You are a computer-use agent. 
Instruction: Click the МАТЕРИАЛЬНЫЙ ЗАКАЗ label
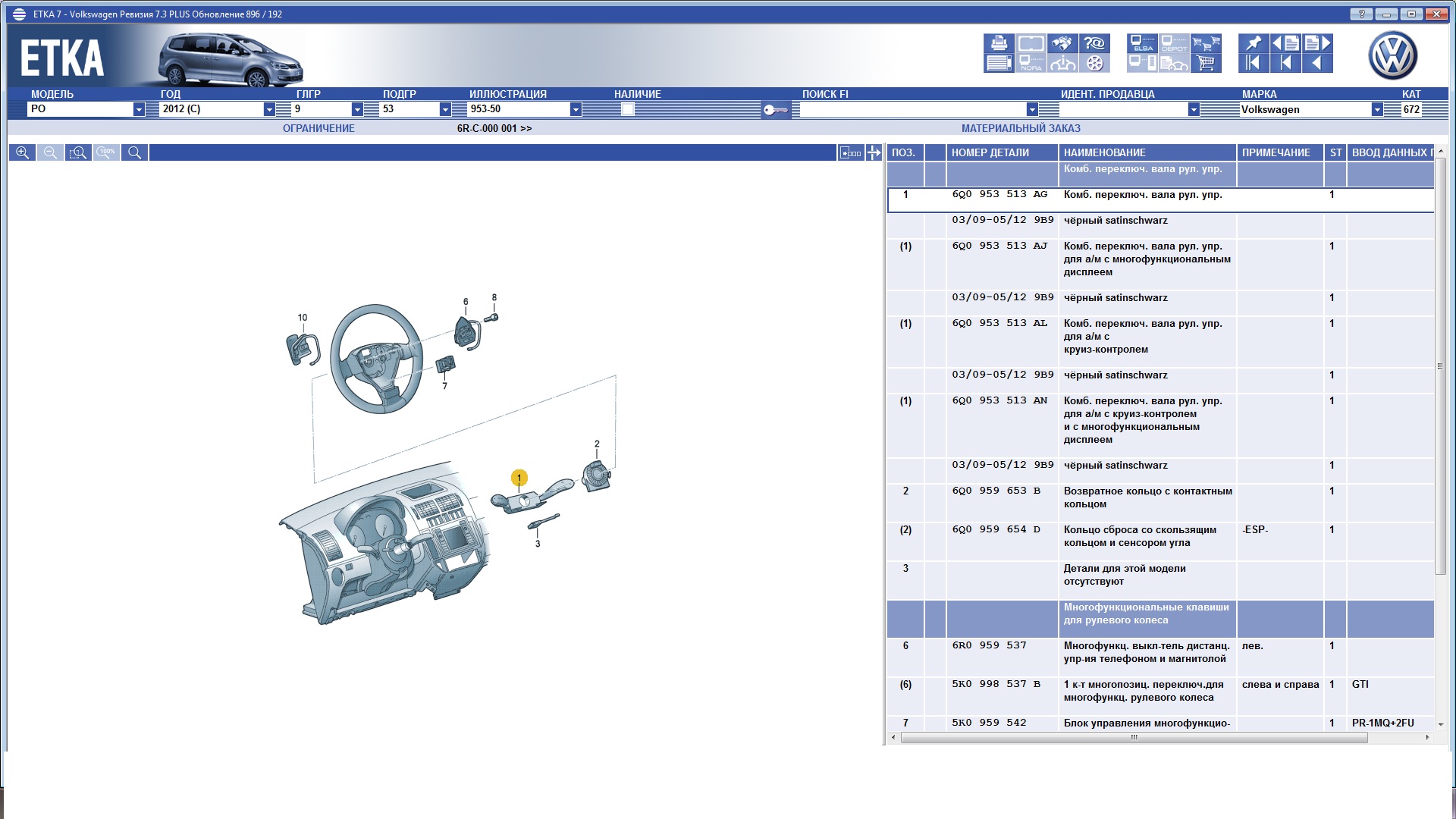pyautogui.click(x=1021, y=129)
